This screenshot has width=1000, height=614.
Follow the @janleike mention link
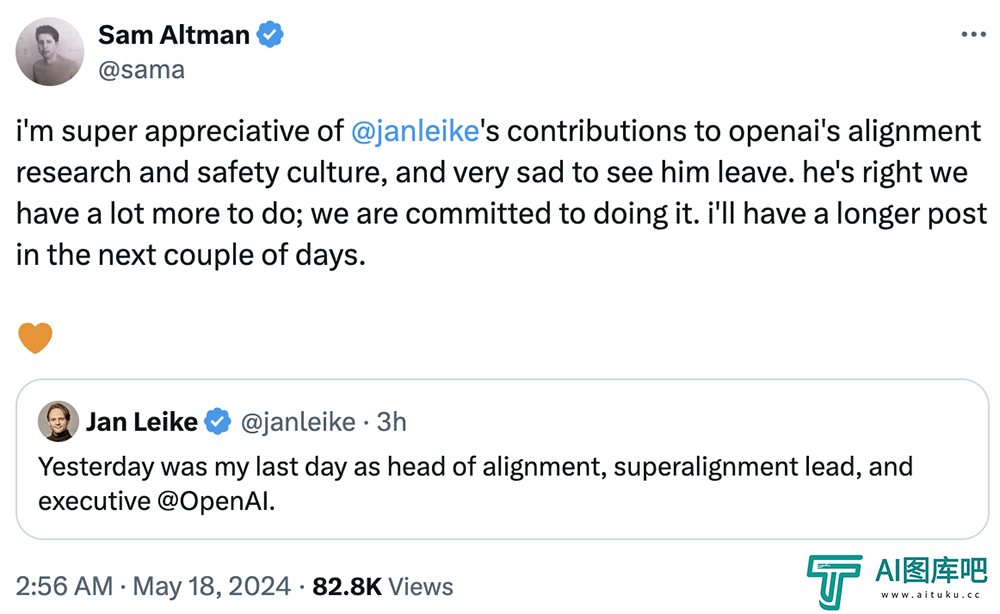[415, 131]
